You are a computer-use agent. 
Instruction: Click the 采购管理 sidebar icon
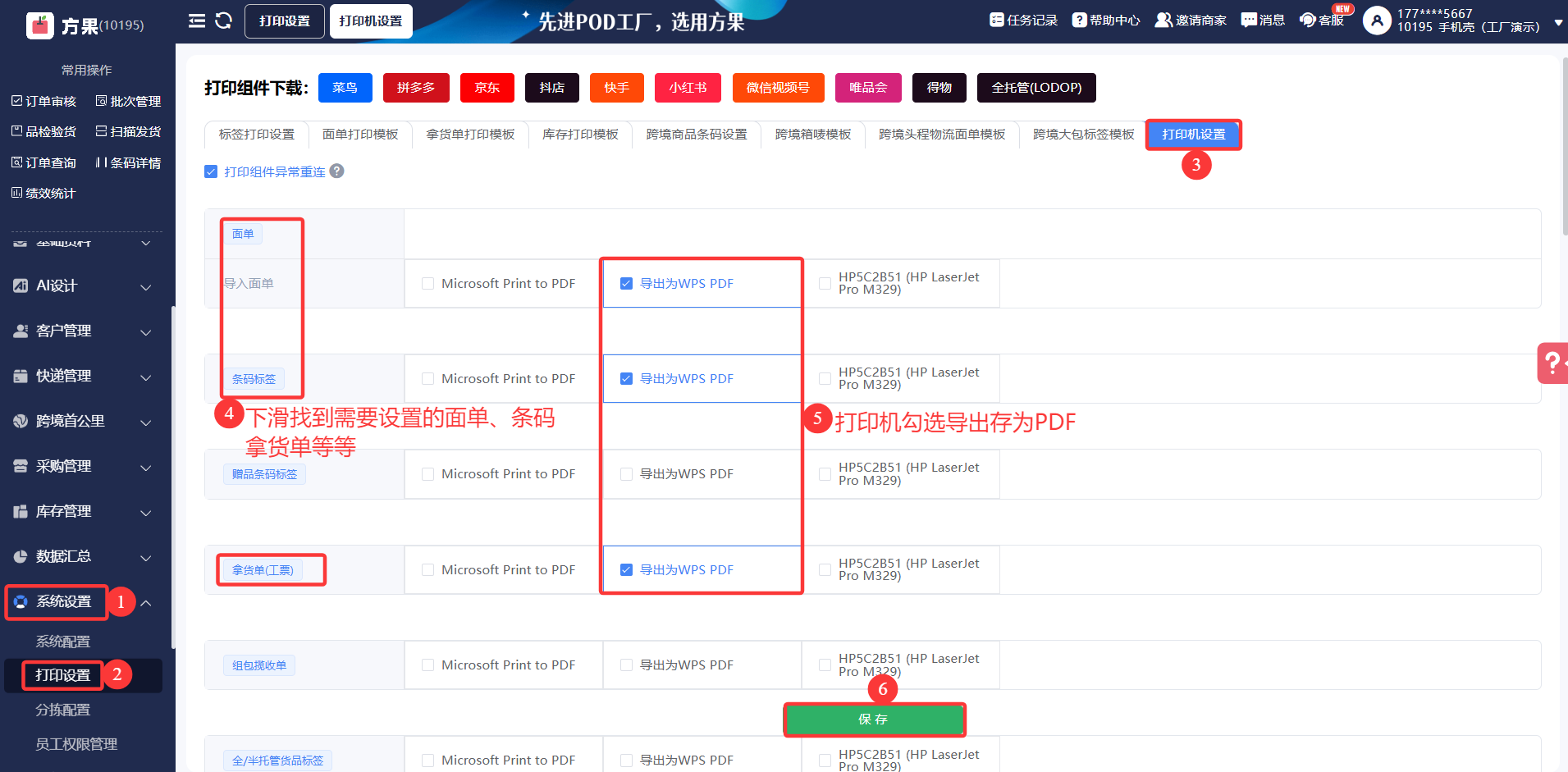click(x=21, y=466)
